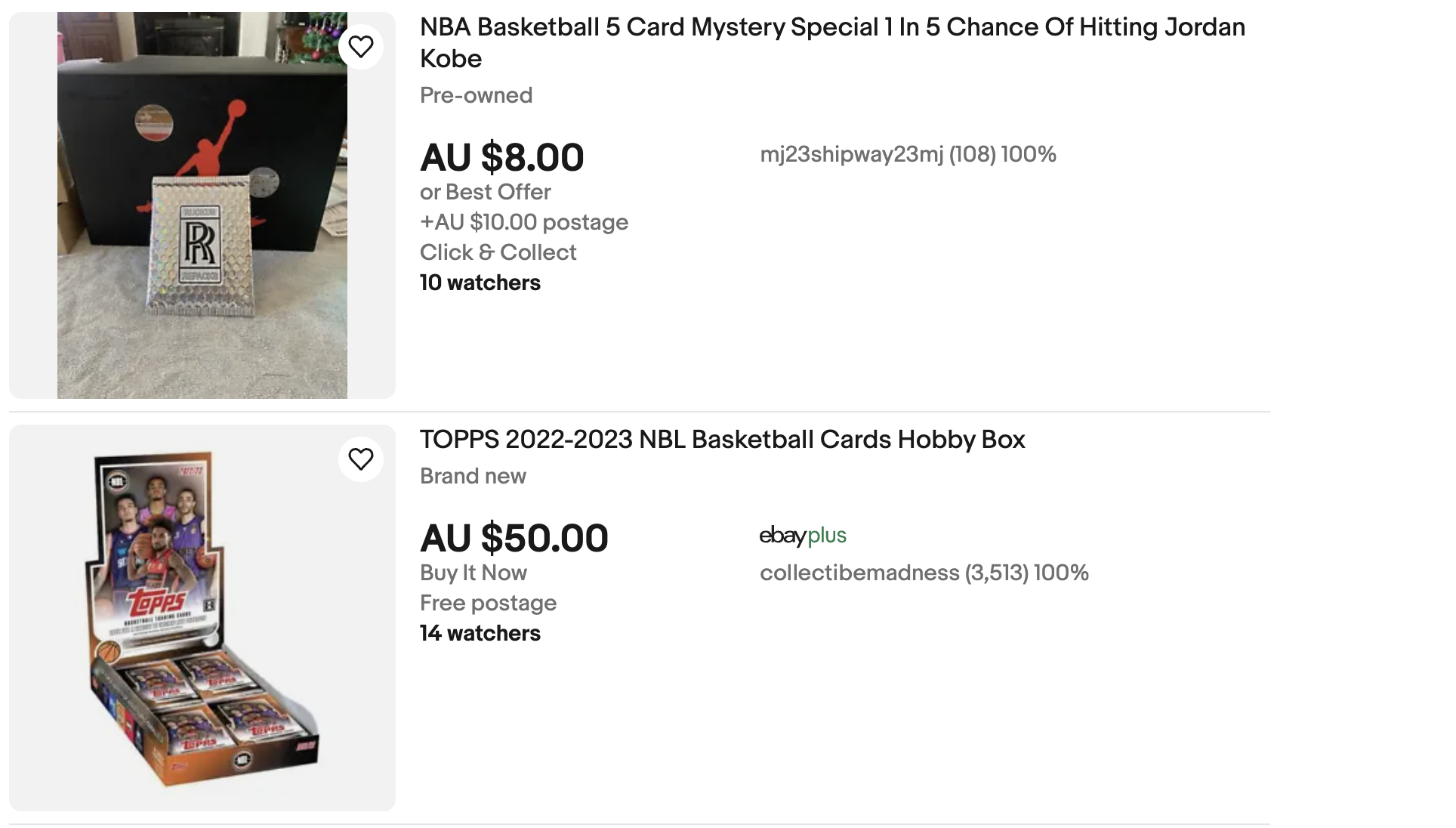The width and height of the screenshot is (1456, 828).
Task: Click the Brand new condition label
Action: (x=472, y=476)
